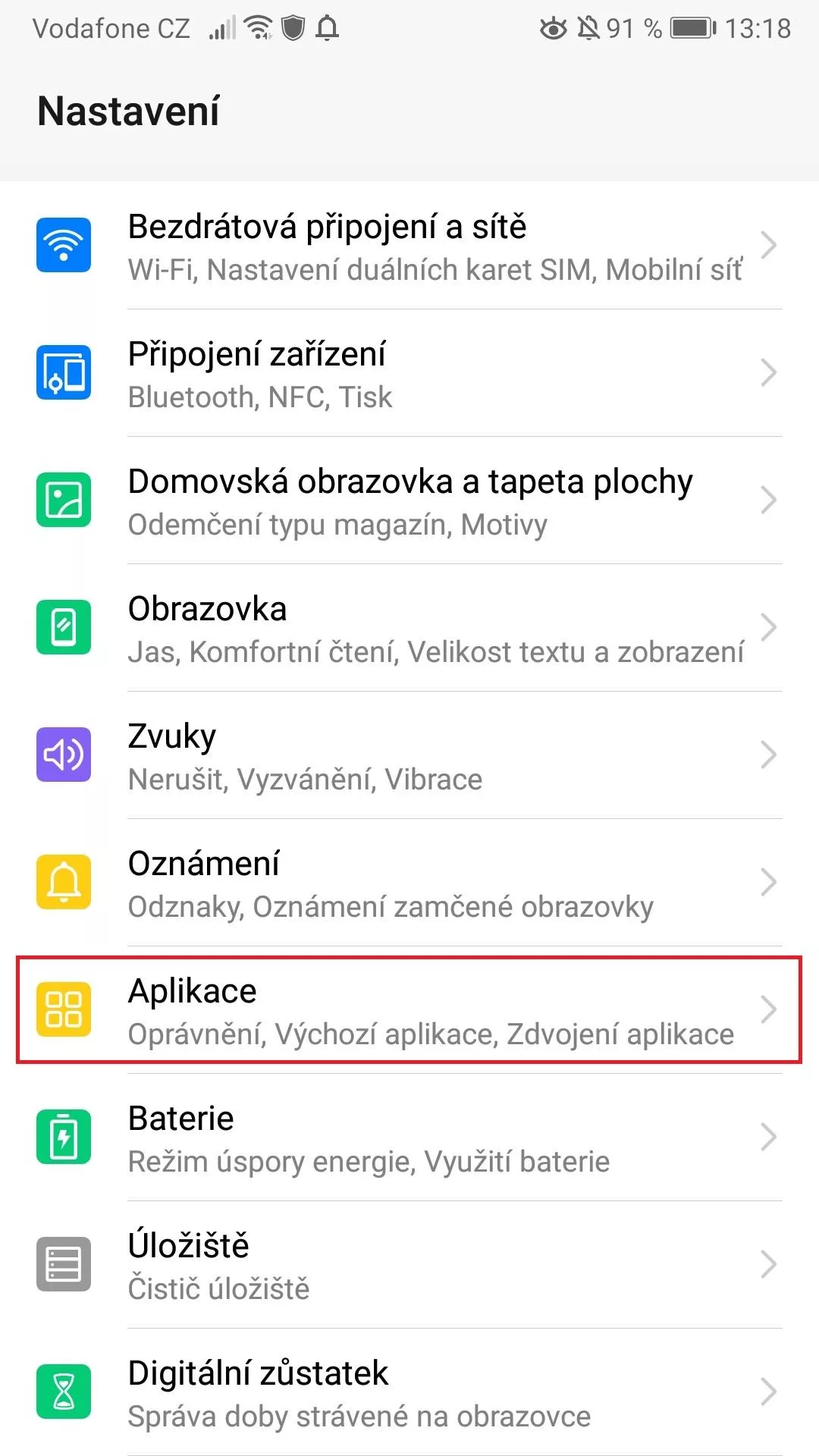
Task: Tap the blue Wi-Fi wireless connections icon
Action: coord(64,245)
